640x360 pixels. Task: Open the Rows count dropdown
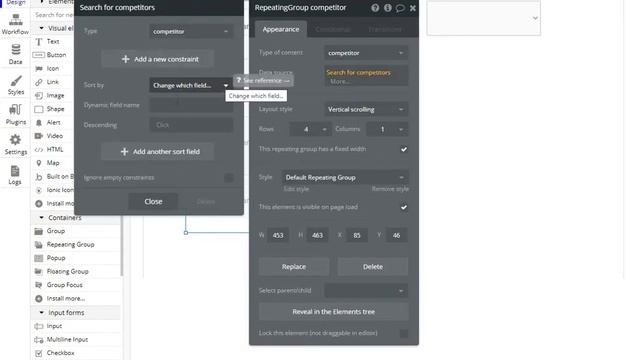[x=310, y=129]
